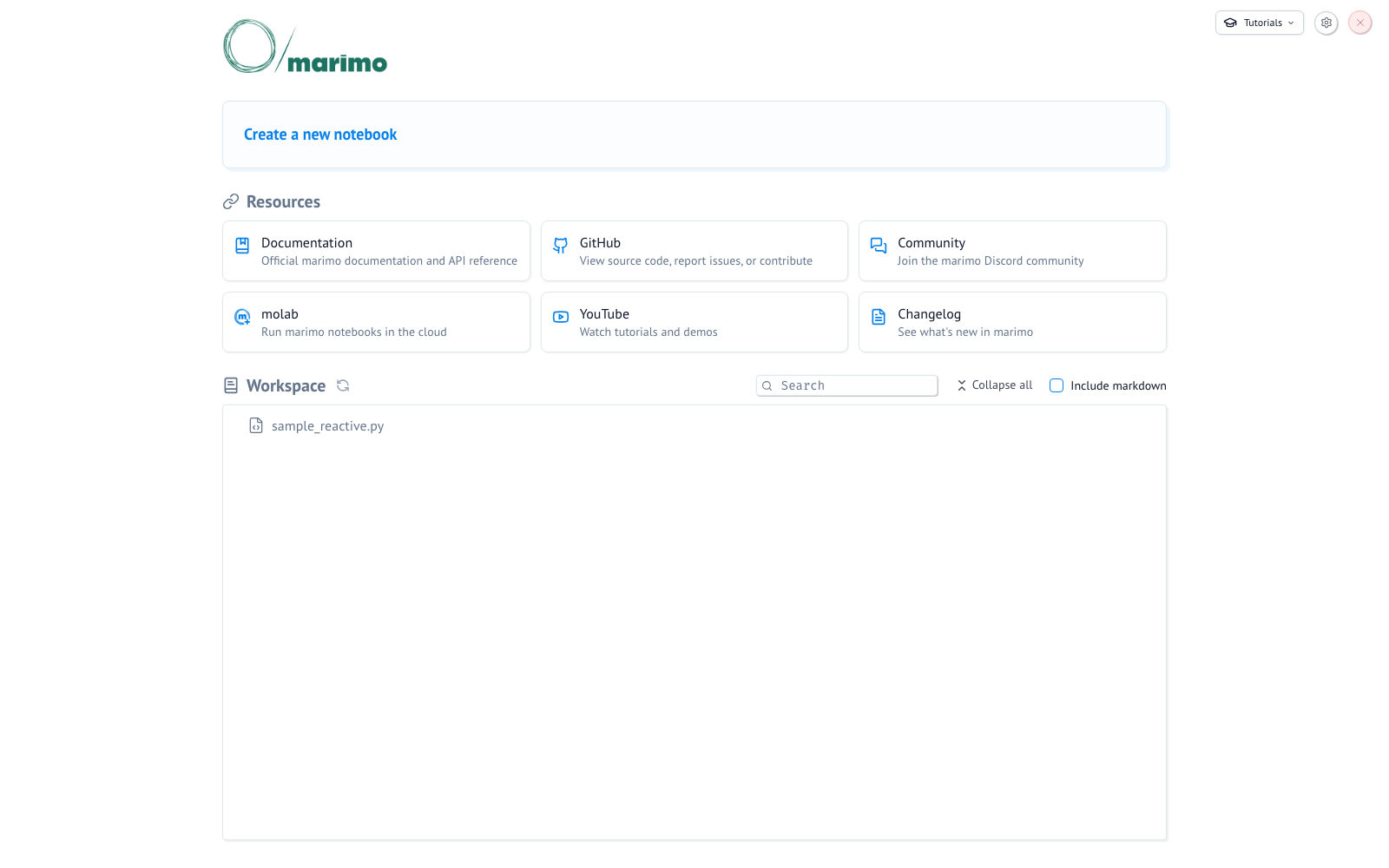Open the Documentation resource card
This screenshot has height=868, width=1389.
pos(376,251)
